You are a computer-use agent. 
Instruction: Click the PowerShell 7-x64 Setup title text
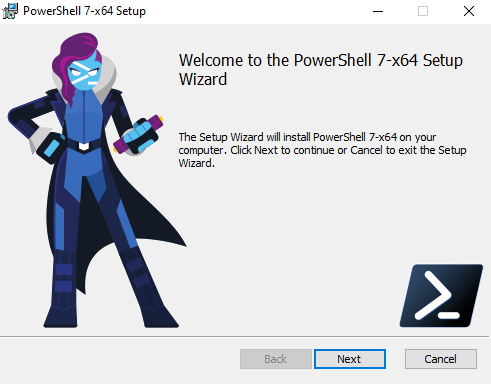click(x=84, y=11)
